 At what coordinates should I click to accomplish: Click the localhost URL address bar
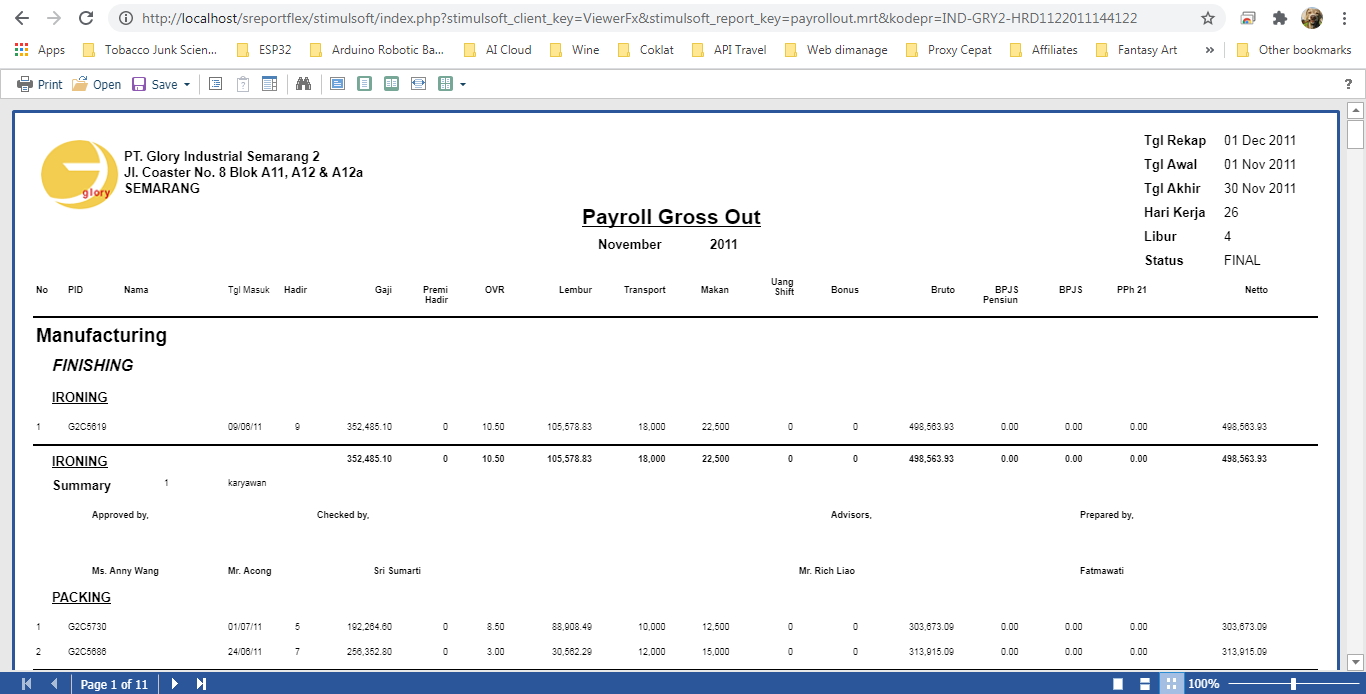[639, 18]
